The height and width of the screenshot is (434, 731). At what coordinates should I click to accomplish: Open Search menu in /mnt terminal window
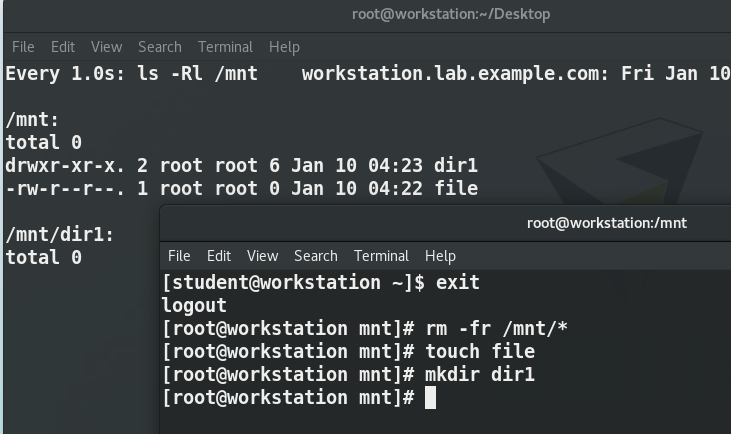coord(316,255)
